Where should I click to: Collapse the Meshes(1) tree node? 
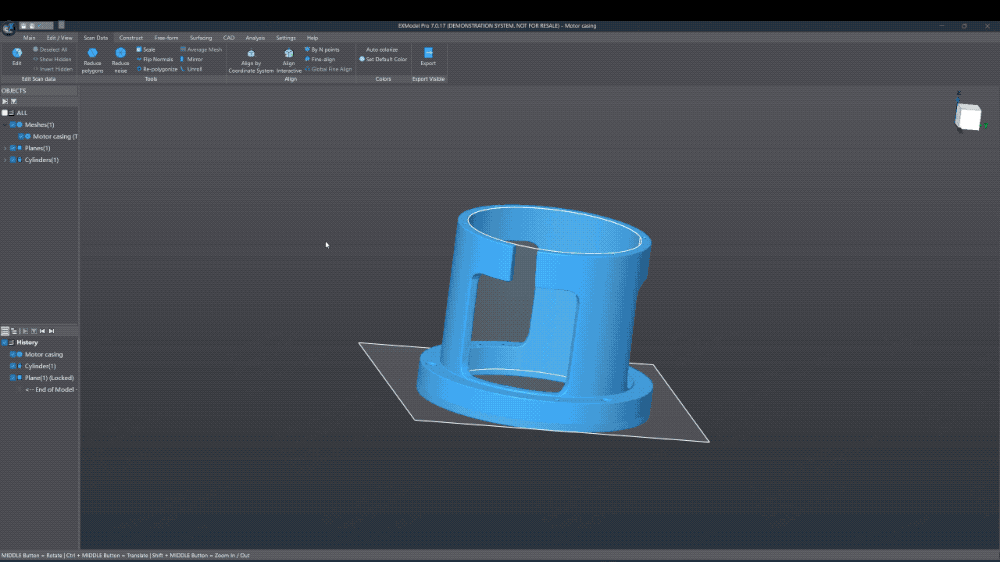tap(5, 125)
